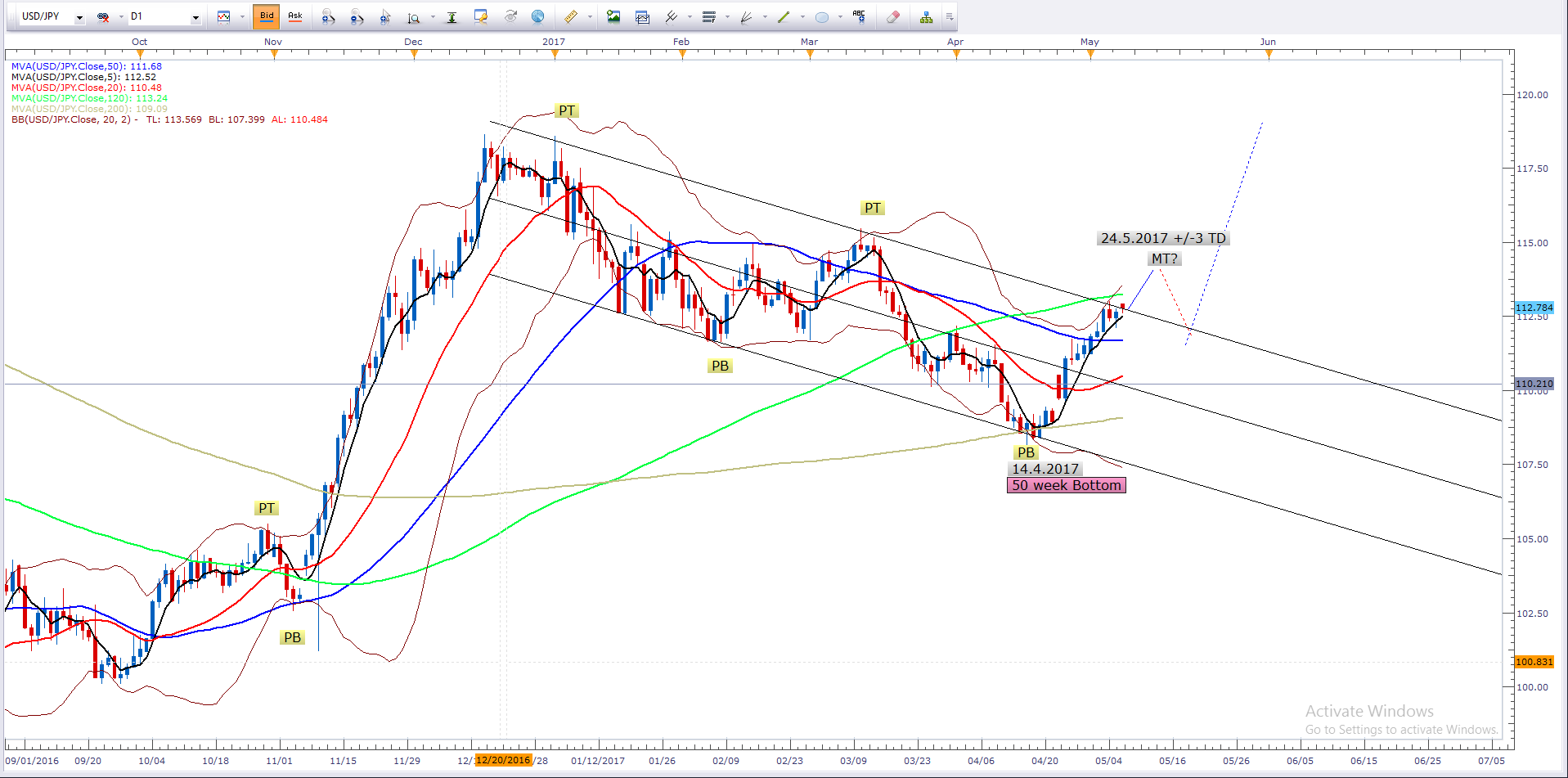
Task: Select the trend line drawing tool
Action: pyautogui.click(x=784, y=16)
